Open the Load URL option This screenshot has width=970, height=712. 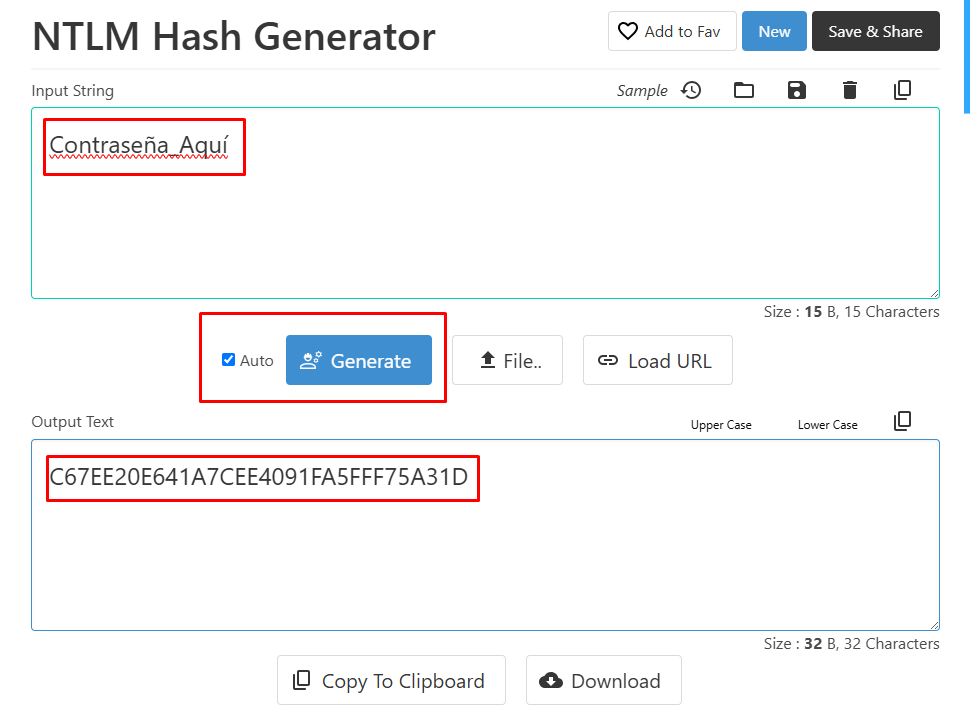(657, 361)
